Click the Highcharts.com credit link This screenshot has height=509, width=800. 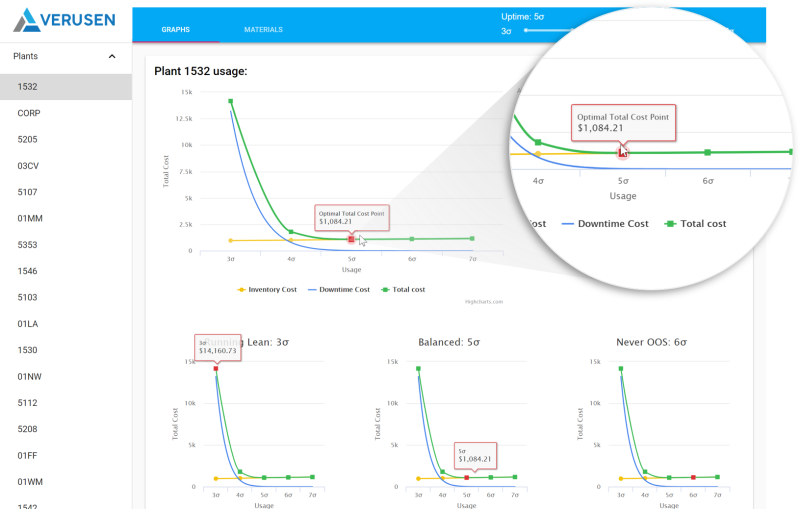(484, 301)
